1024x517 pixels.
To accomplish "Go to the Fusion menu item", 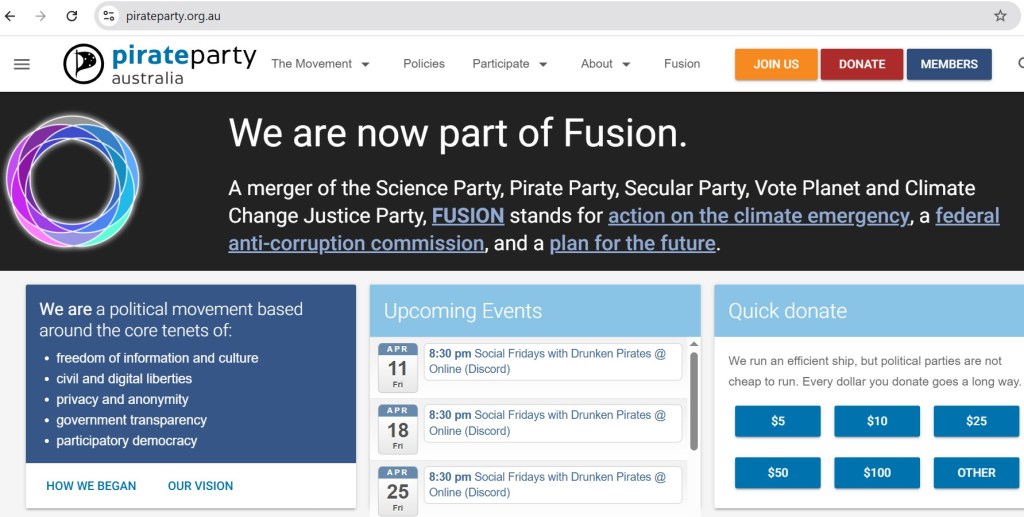I will pyautogui.click(x=682, y=64).
